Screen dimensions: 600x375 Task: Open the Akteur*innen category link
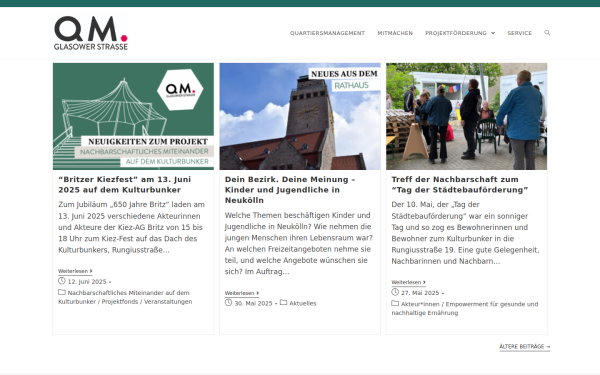420,304
